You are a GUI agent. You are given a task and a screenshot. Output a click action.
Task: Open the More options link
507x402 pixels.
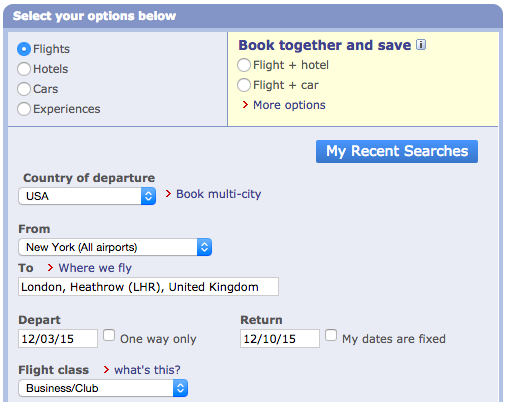pos(289,105)
